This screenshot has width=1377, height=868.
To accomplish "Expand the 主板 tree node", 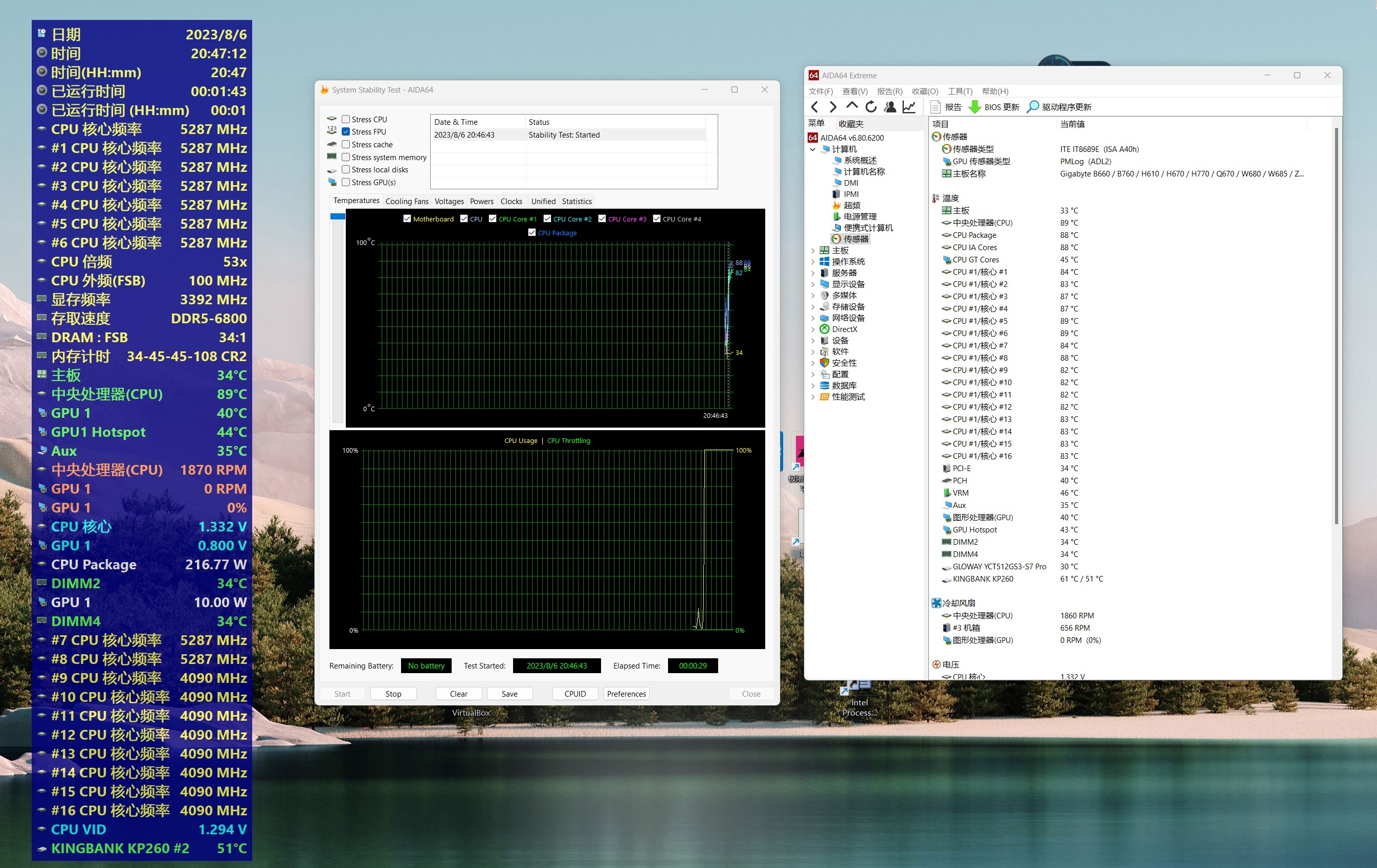I will tap(813, 251).
